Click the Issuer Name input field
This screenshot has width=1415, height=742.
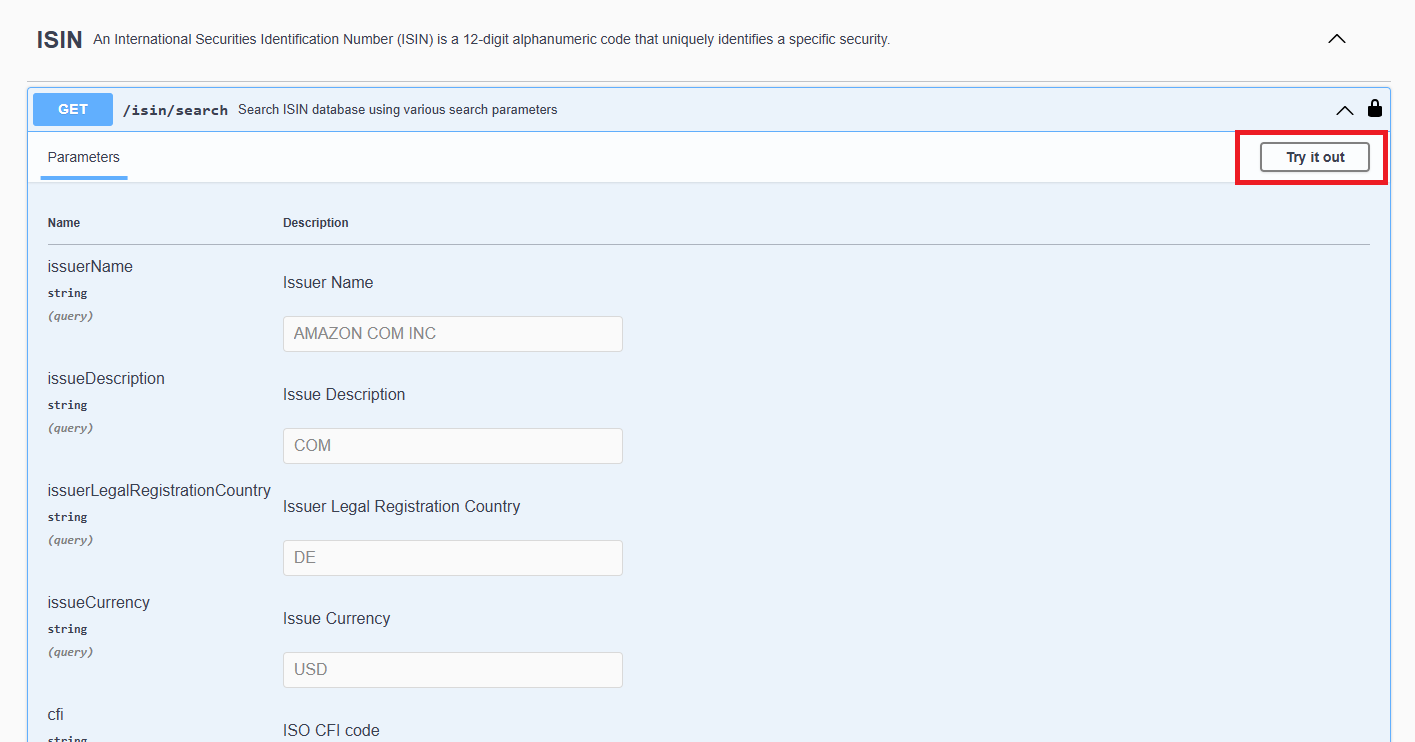453,334
